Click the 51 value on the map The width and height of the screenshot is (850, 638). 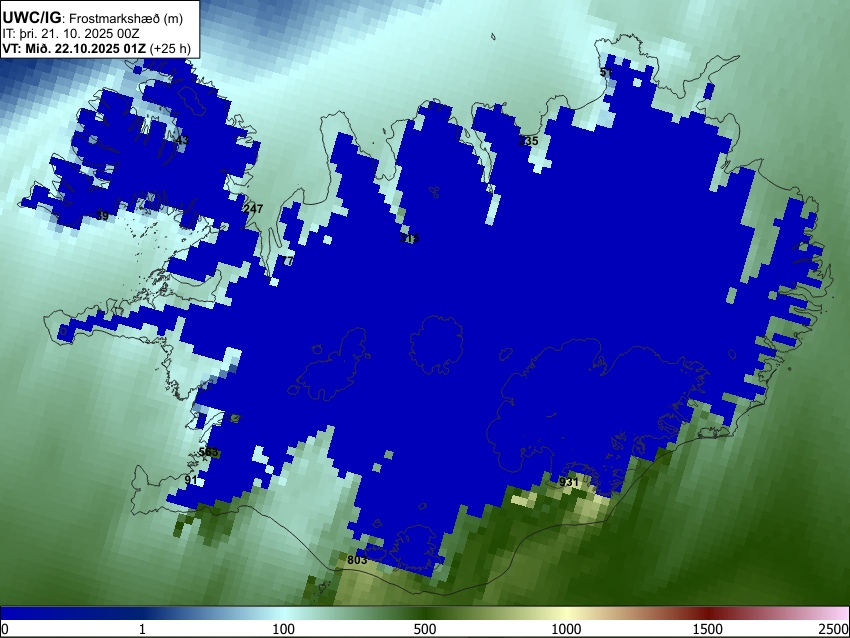[x=606, y=72]
